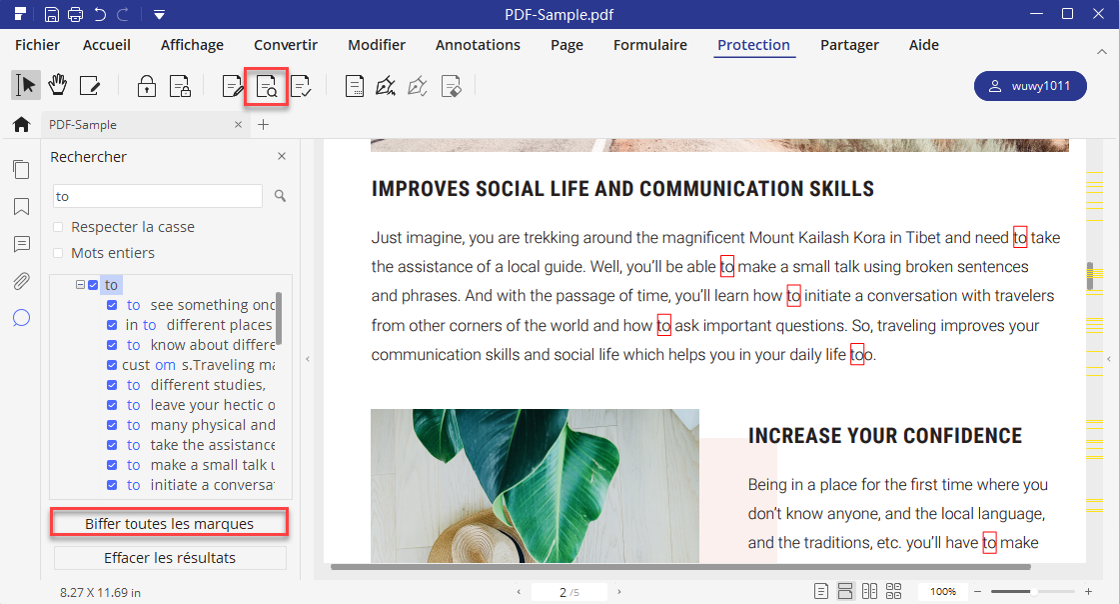Enable the Respecter la casse option
The image size is (1120, 604).
[x=57, y=228]
